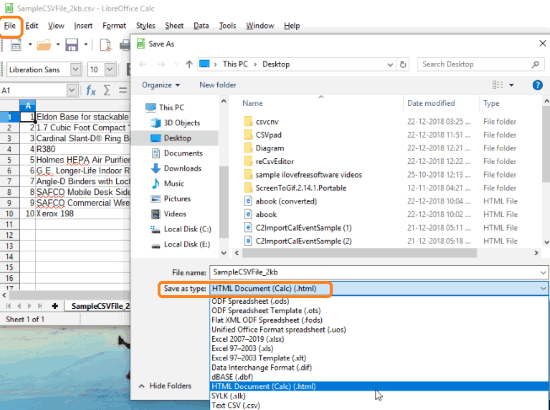The width and height of the screenshot is (550, 410).
Task: Click the reCsvEditor folder
Action: tap(274, 161)
